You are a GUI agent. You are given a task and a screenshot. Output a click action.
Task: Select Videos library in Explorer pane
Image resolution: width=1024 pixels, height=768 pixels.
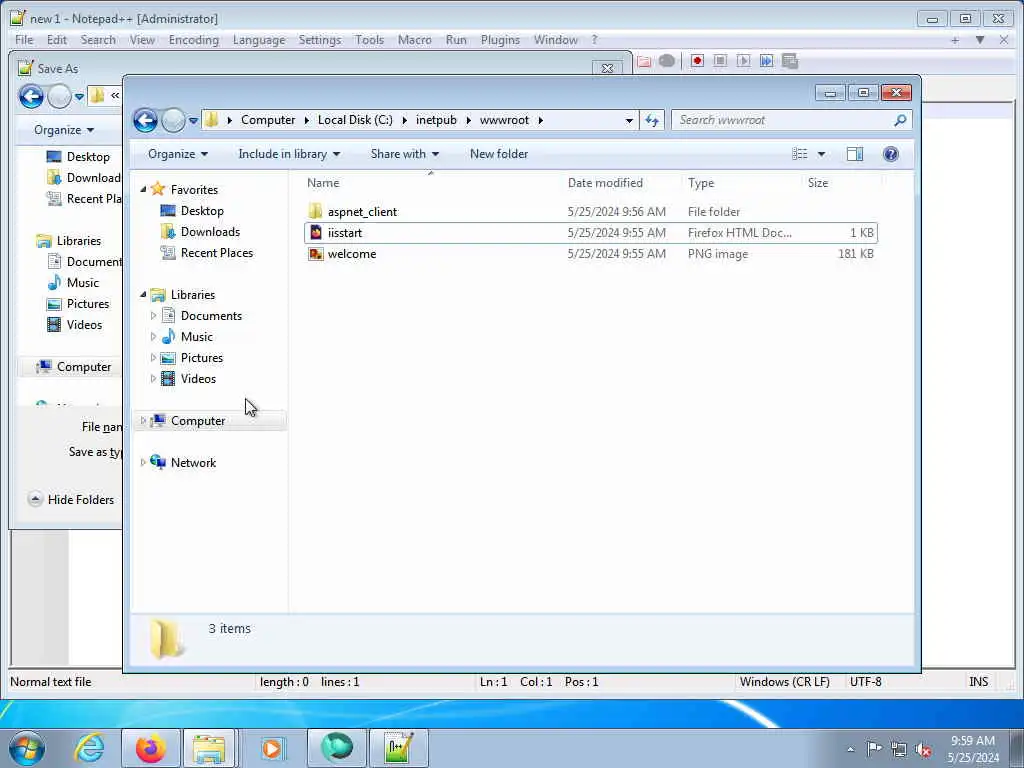[x=198, y=379]
